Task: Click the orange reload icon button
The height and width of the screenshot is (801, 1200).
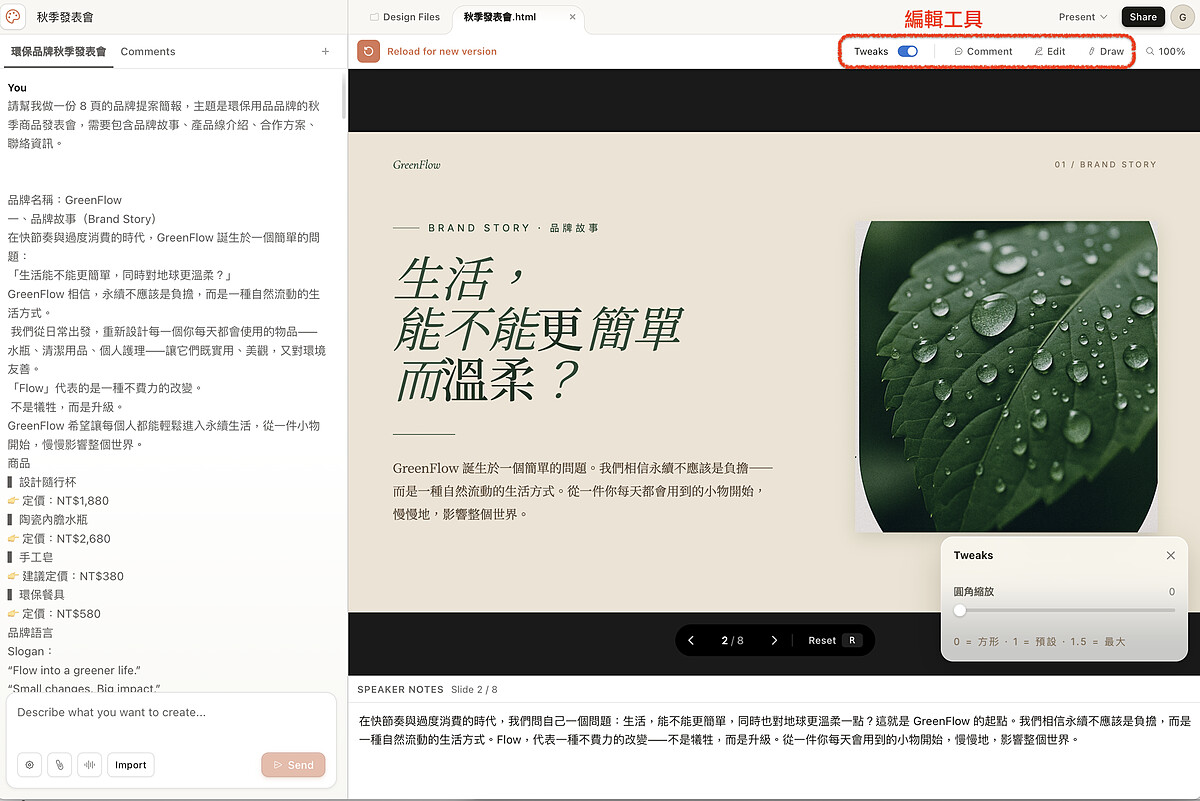Action: [368, 51]
